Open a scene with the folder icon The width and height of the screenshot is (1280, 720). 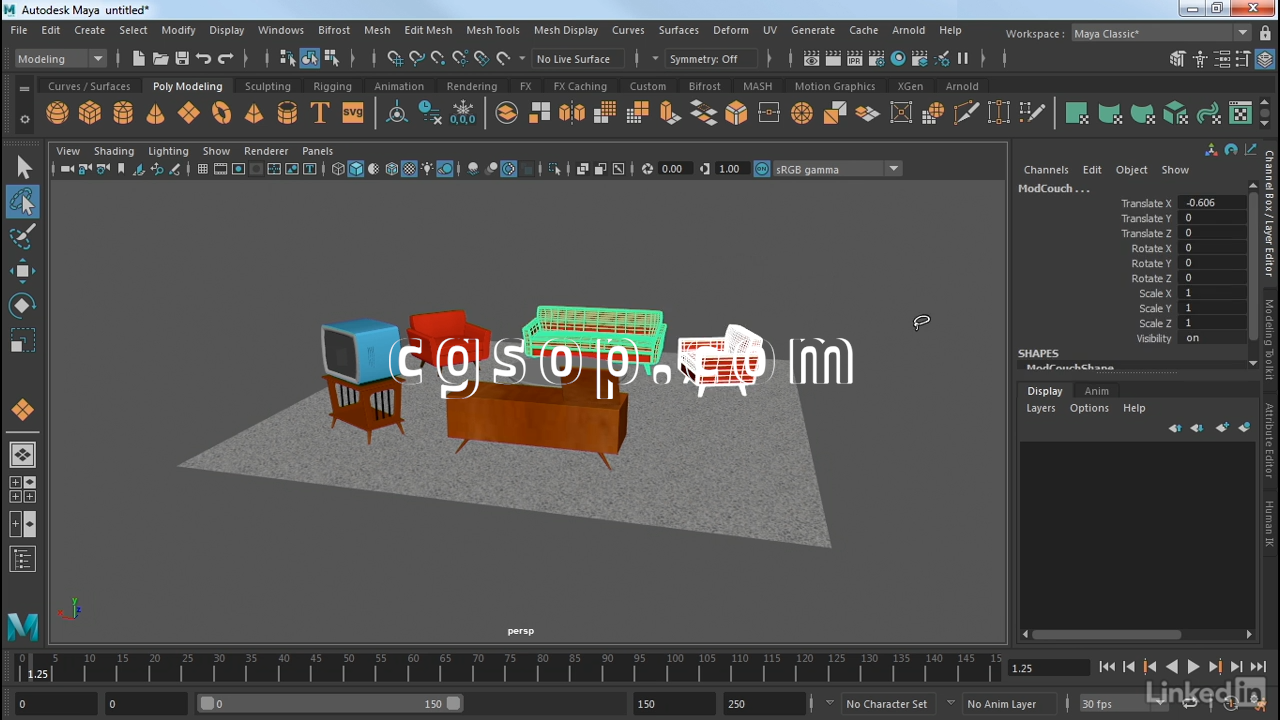point(160,59)
